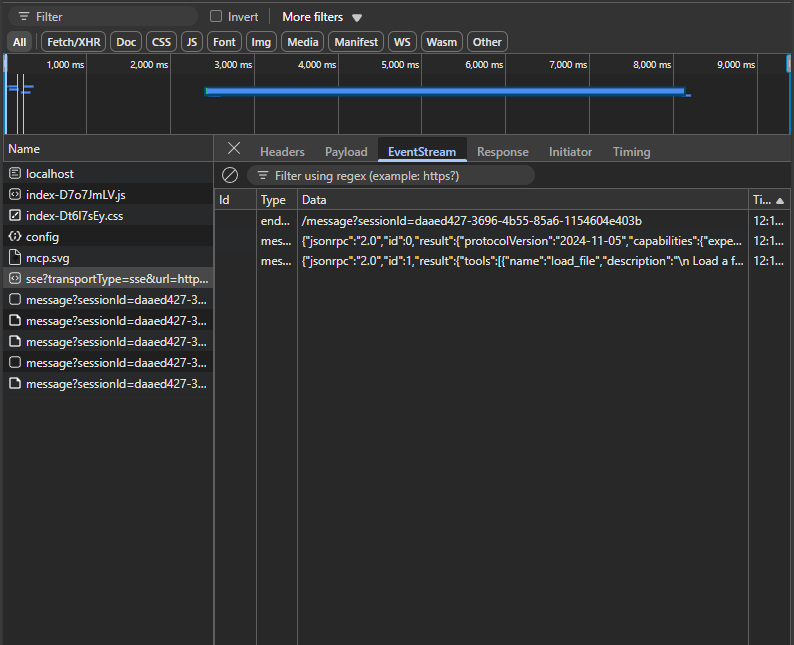Screen dimensions: 794x645
Task: Click the mcp.svg file icon
Action: [x=15, y=258]
